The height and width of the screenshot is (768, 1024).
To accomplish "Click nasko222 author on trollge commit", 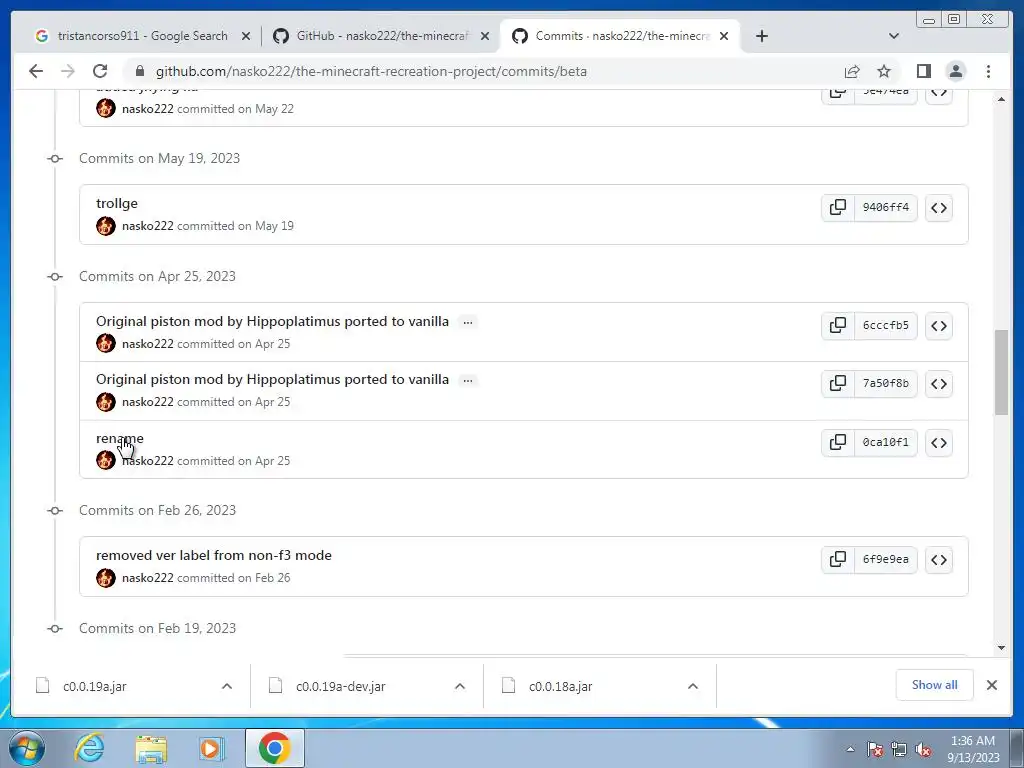I will pyautogui.click(x=148, y=226).
